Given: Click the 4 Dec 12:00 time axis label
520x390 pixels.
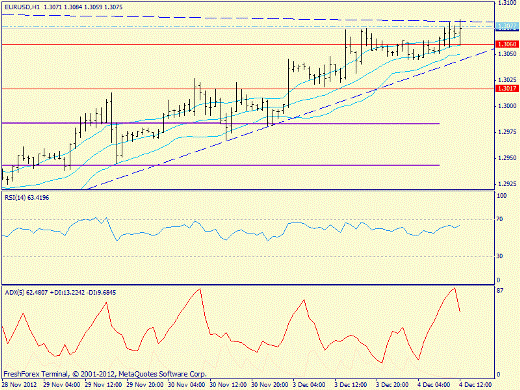Looking at the screenshot, I should pos(476,384).
